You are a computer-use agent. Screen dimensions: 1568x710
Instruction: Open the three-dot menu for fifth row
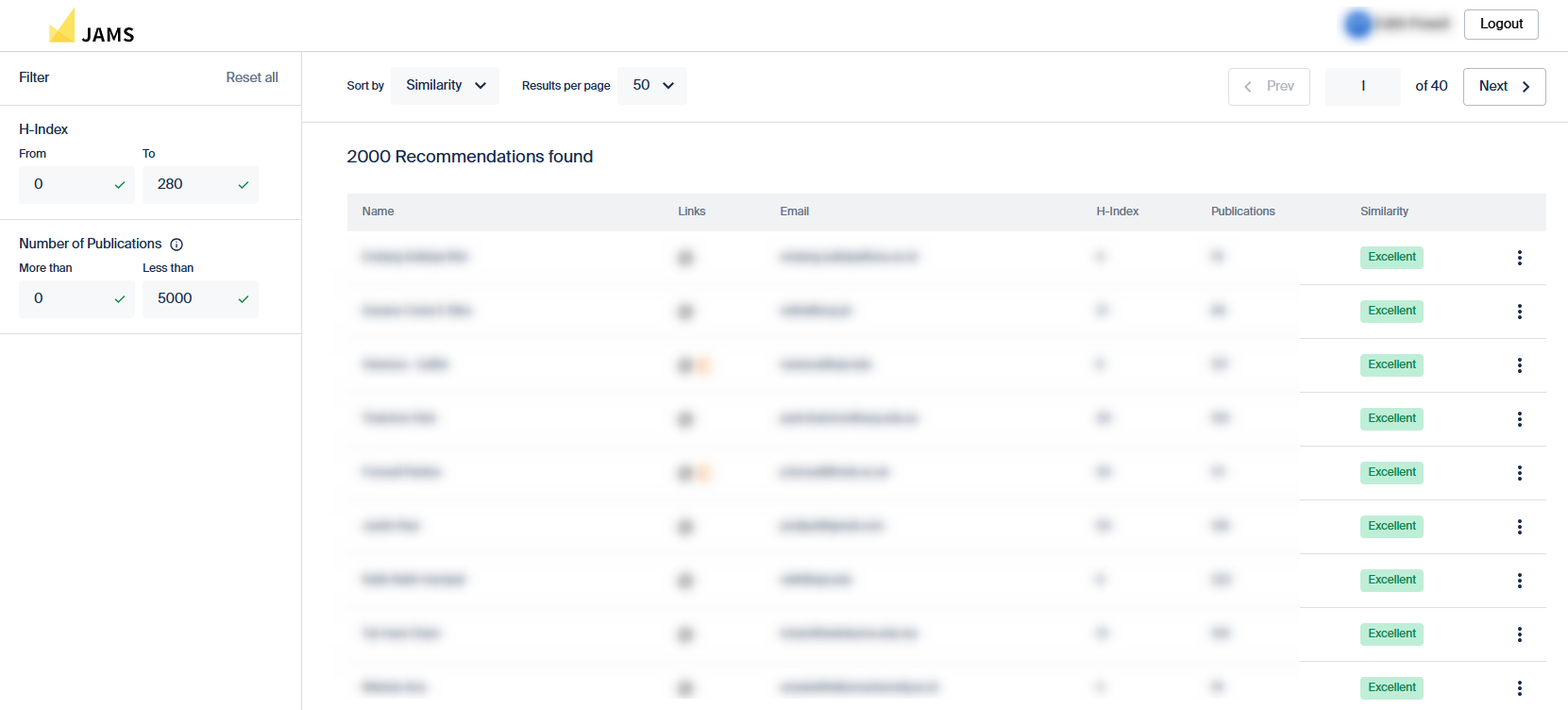click(1519, 473)
